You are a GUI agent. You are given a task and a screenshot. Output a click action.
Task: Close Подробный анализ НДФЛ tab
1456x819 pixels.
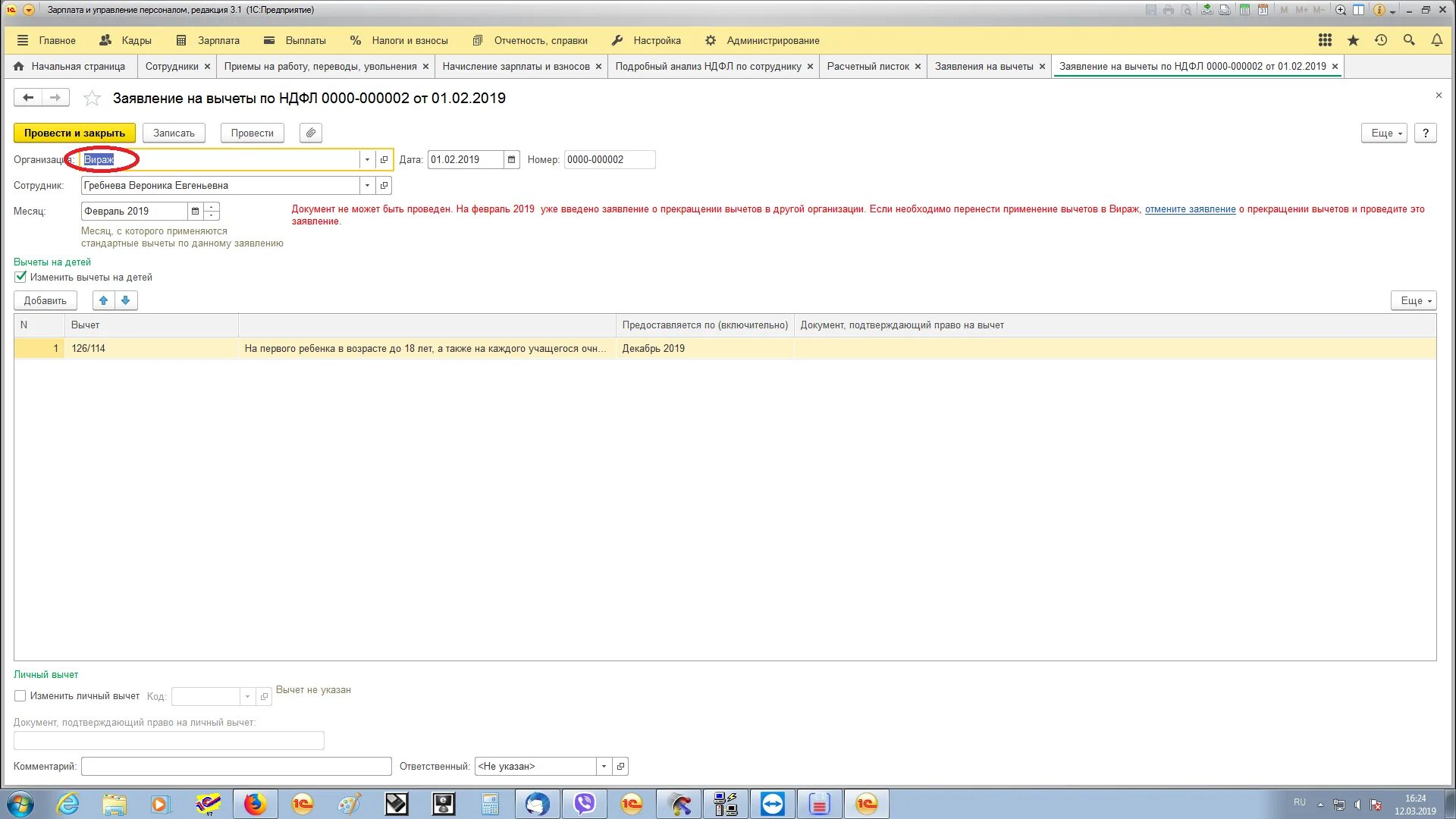(810, 67)
